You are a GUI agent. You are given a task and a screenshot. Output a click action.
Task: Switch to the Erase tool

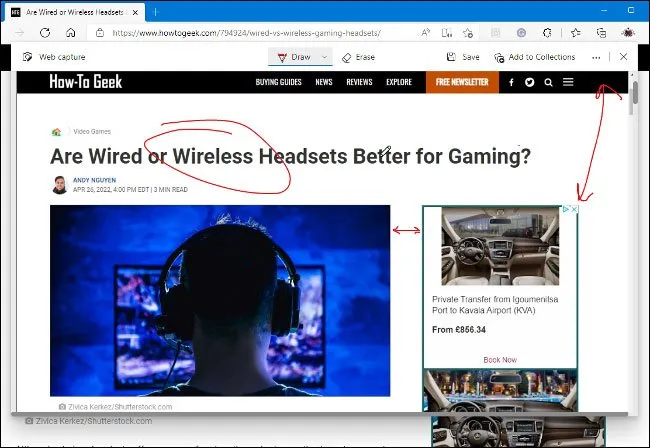point(358,57)
